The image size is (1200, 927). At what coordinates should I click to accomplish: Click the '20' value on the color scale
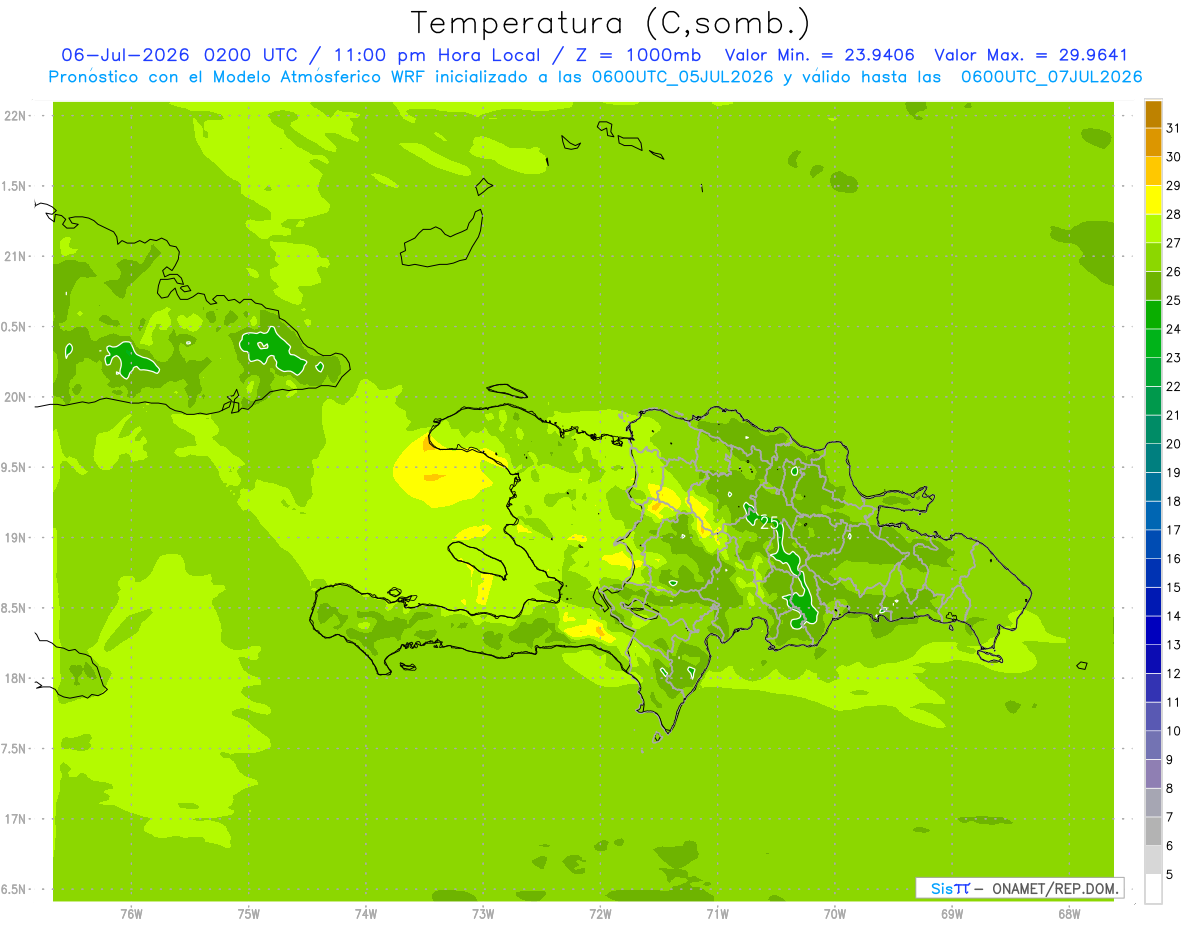[x=1173, y=444]
